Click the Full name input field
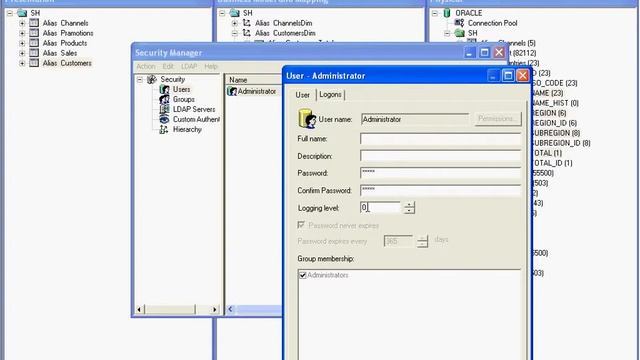This screenshot has width=640, height=360. coord(440,139)
